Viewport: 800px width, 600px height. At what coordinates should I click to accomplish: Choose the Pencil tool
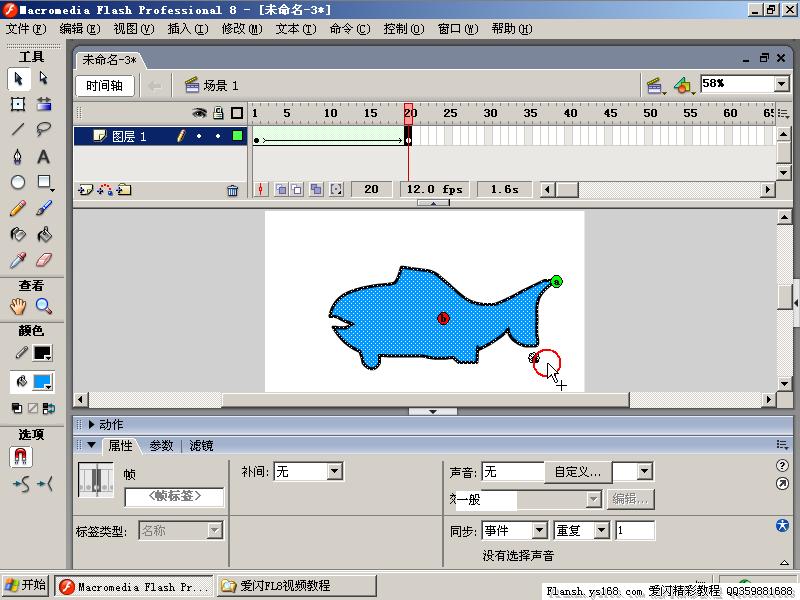point(18,208)
